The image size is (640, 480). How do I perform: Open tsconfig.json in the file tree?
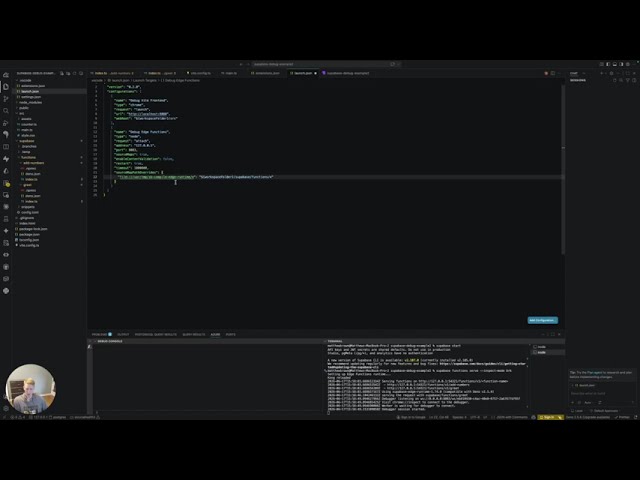50,240
